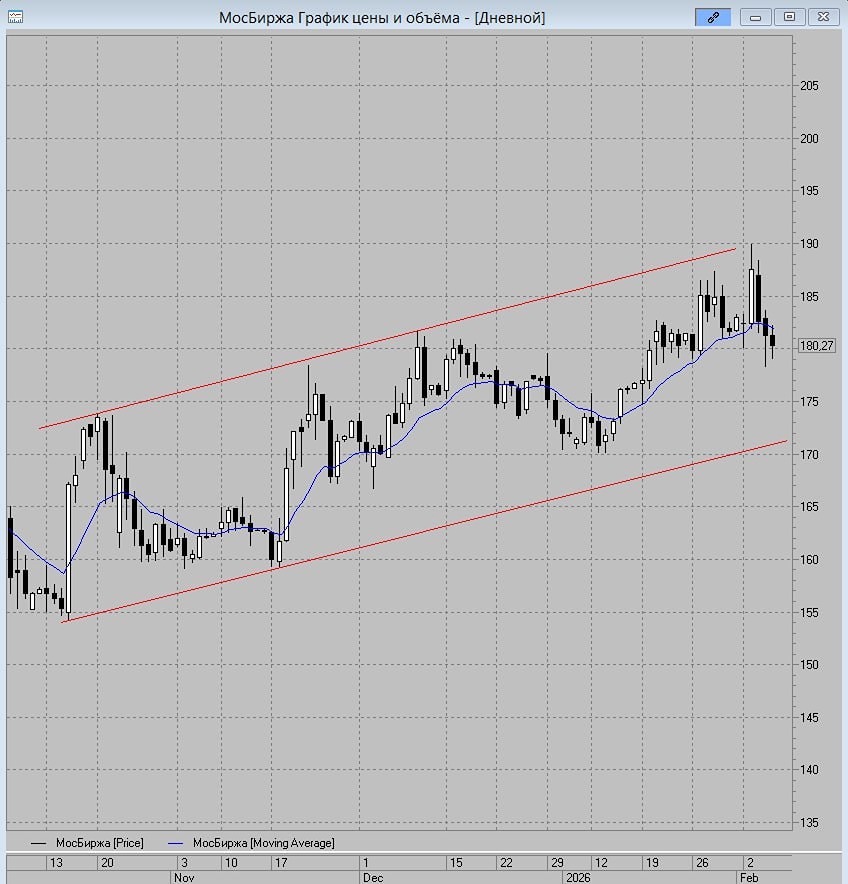Viewport: 848px width, 884px height.
Task: Click the Nov month label on time axis
Action: click(184, 877)
